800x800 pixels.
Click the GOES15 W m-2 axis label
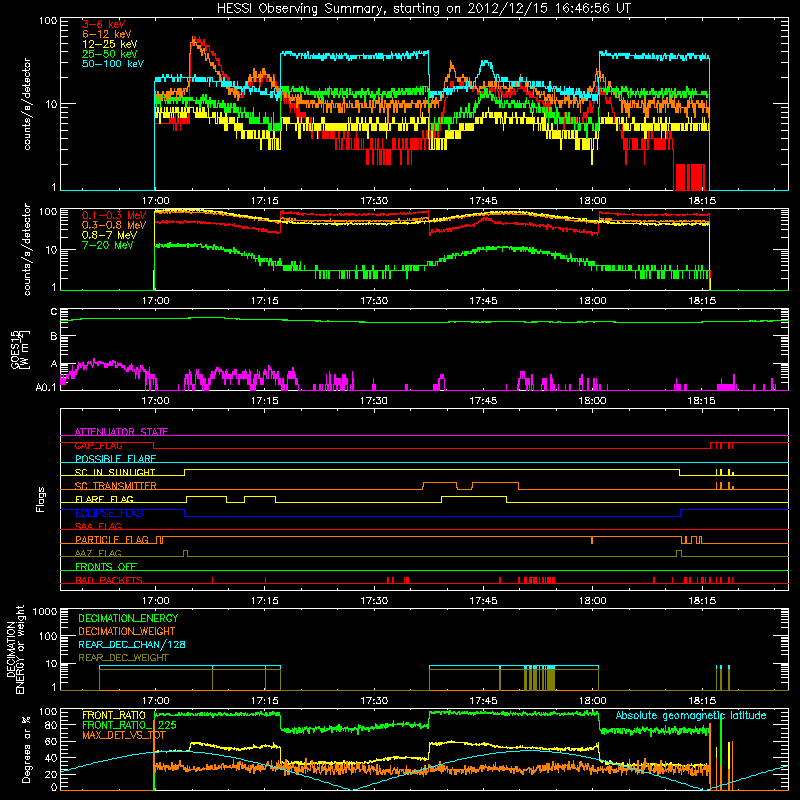tap(20, 349)
